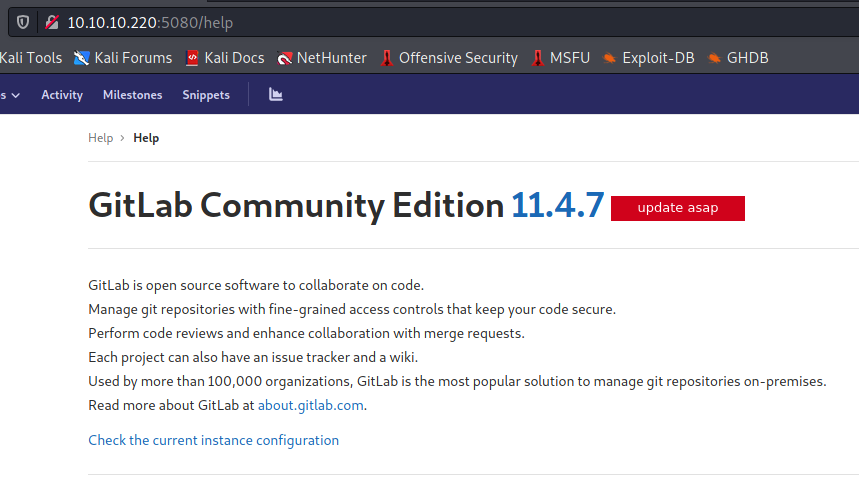Image resolution: width=859 pixels, height=487 pixels.
Task: Open the NetHunter bookmark
Action: pos(322,58)
